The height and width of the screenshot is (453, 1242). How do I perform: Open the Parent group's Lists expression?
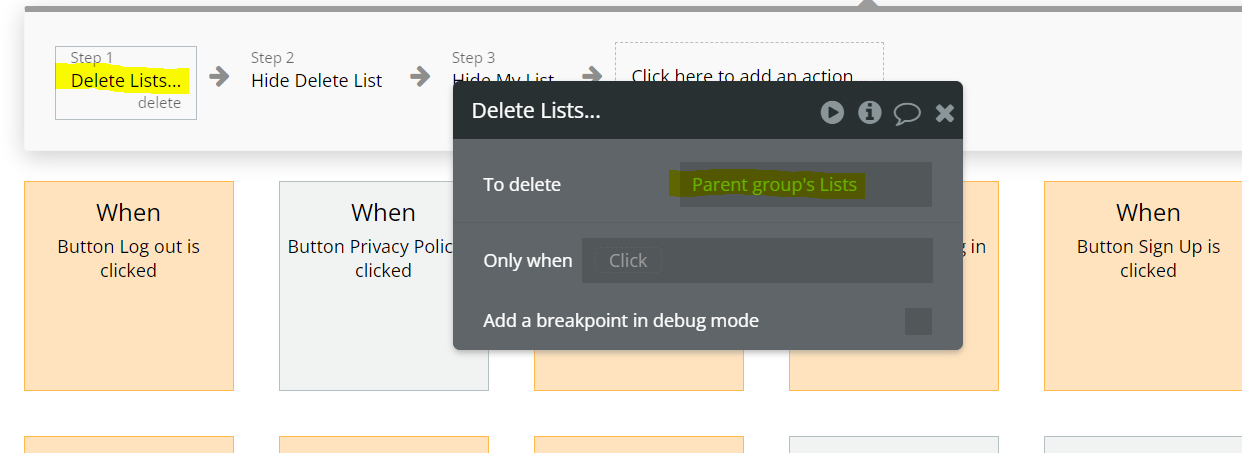(774, 185)
